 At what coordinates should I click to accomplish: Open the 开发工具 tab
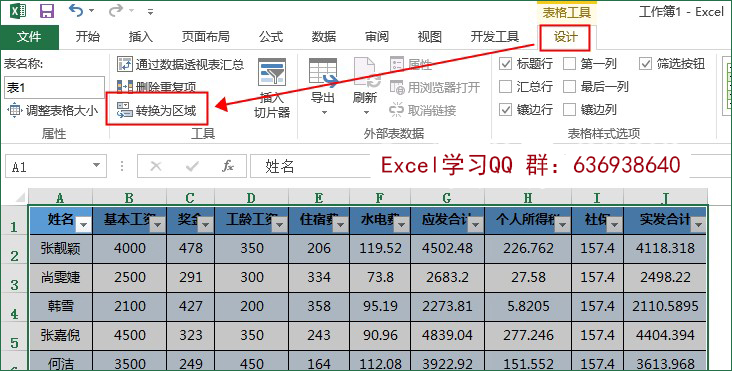(494, 36)
